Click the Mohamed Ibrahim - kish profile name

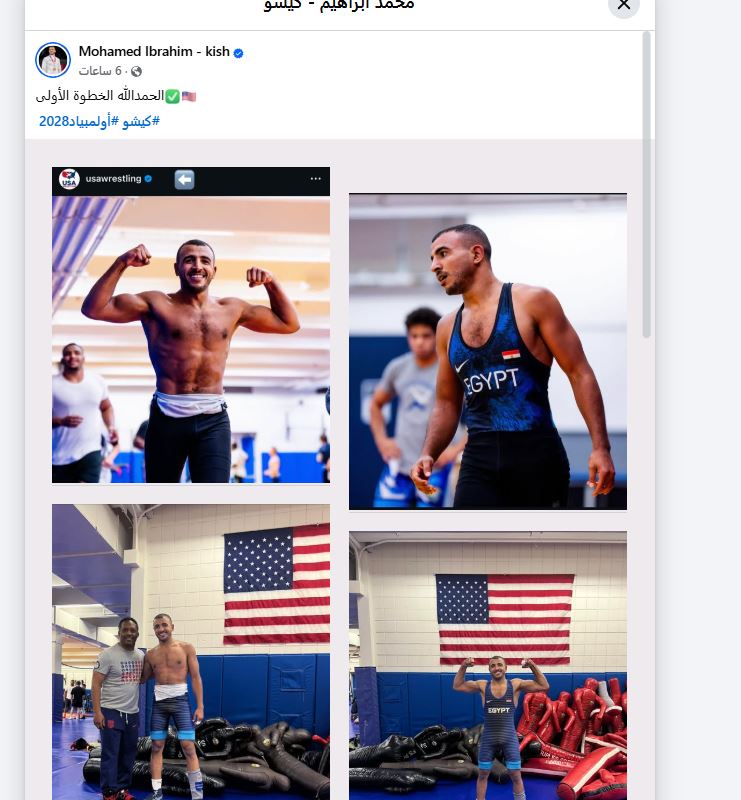pyautogui.click(x=154, y=52)
